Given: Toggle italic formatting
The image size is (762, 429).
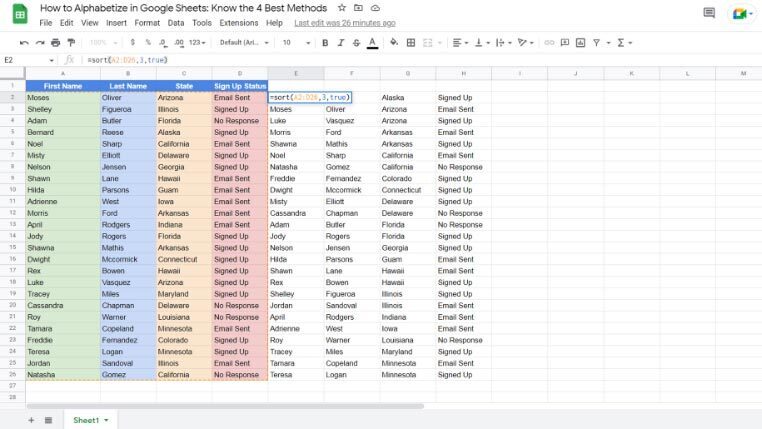Looking at the screenshot, I should (x=341, y=43).
